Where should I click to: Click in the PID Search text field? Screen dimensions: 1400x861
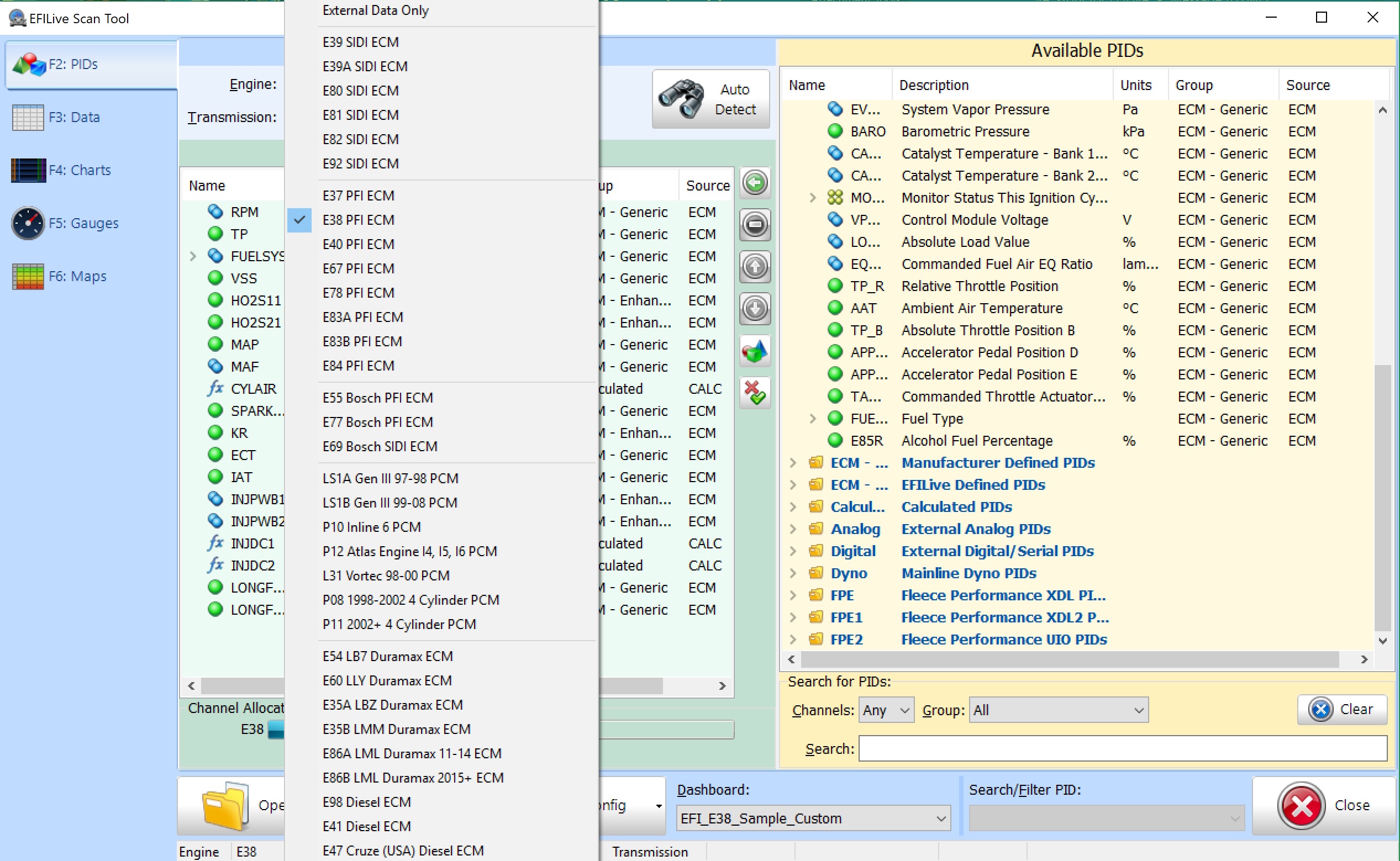(x=1122, y=748)
